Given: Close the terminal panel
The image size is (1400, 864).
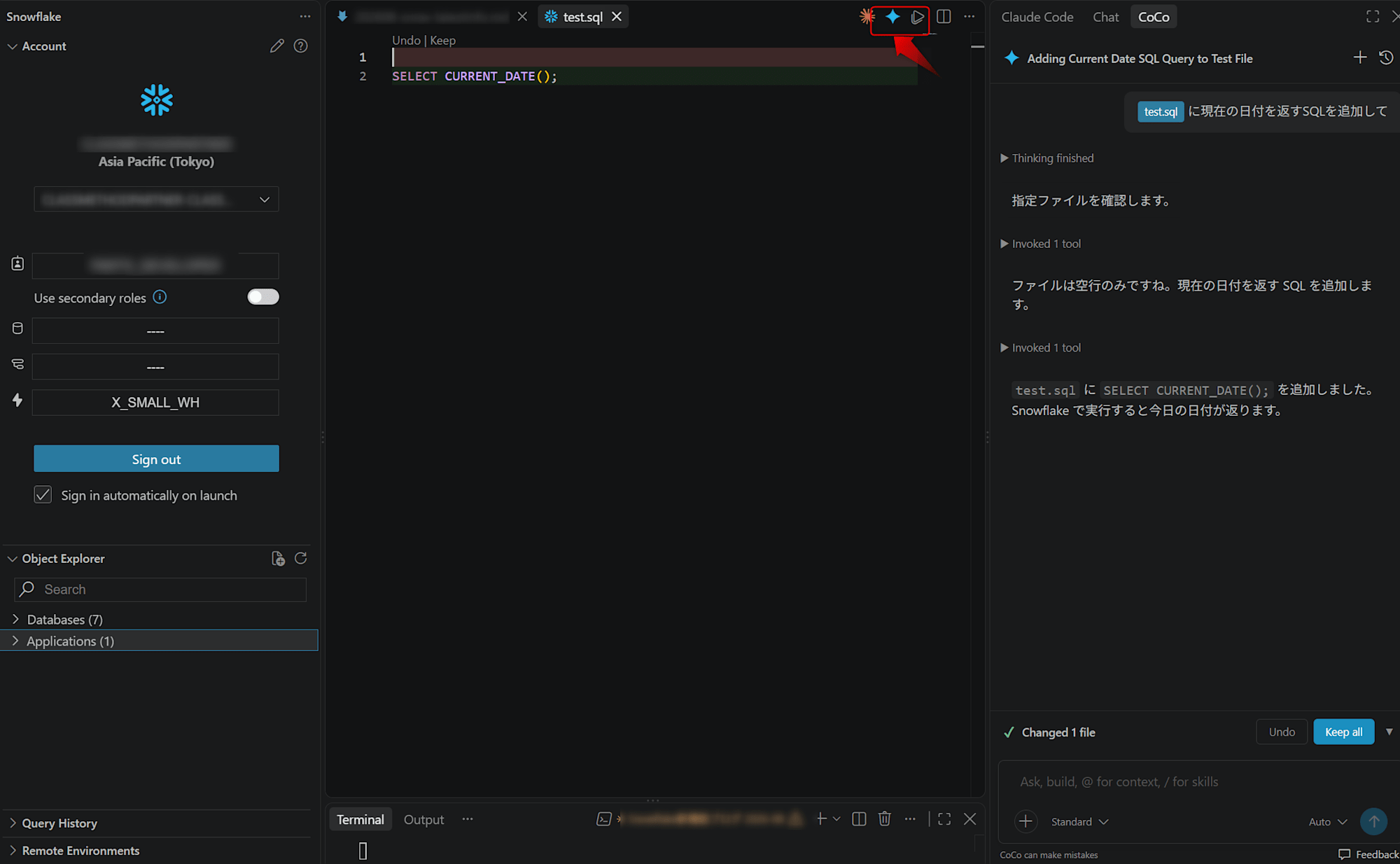Looking at the screenshot, I should click(x=969, y=818).
